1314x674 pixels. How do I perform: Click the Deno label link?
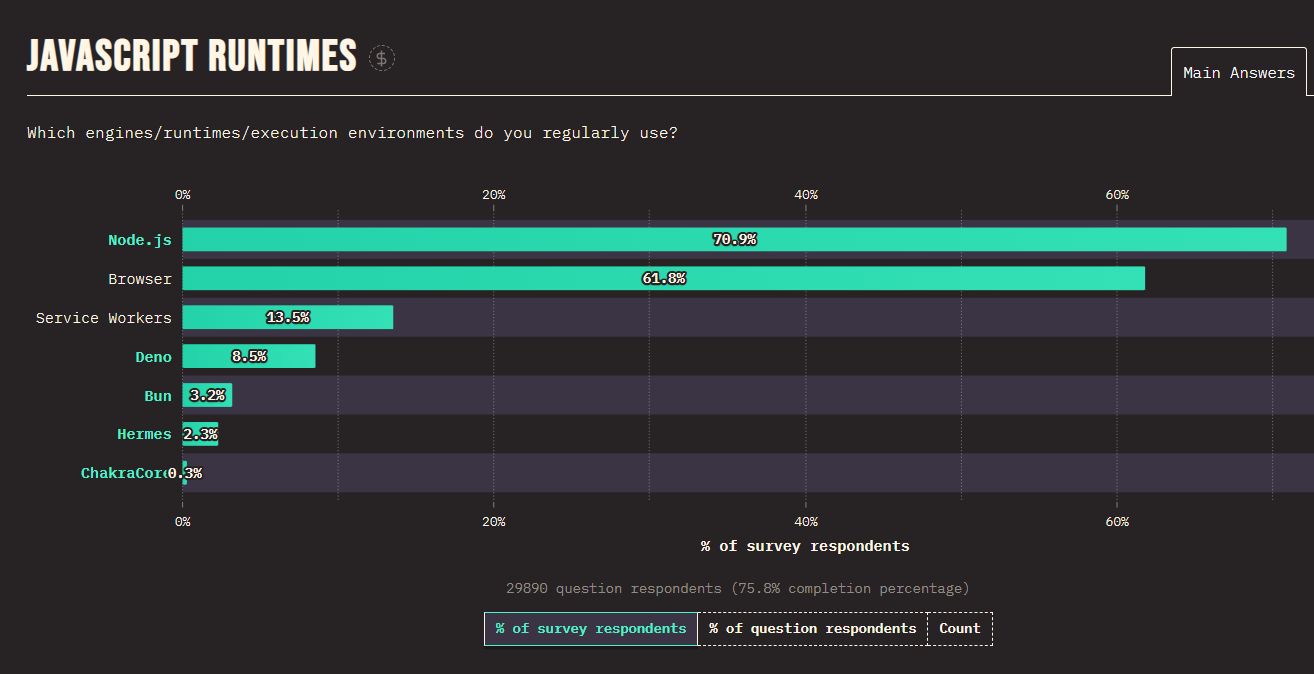[x=153, y=357]
